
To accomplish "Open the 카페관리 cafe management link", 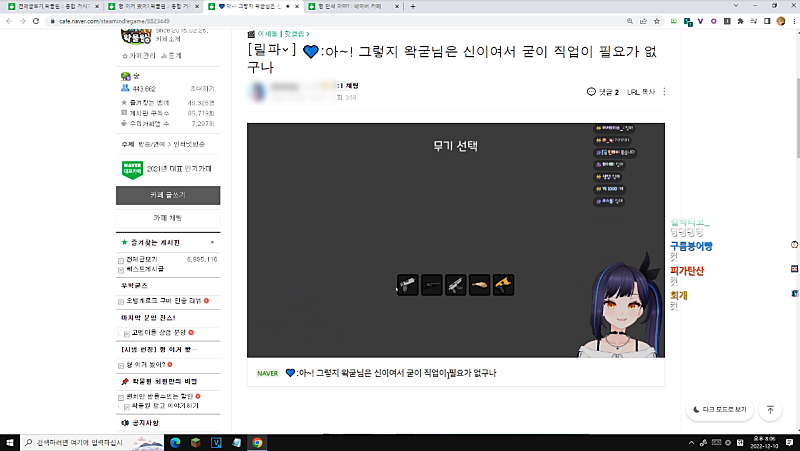I will 139,56.
